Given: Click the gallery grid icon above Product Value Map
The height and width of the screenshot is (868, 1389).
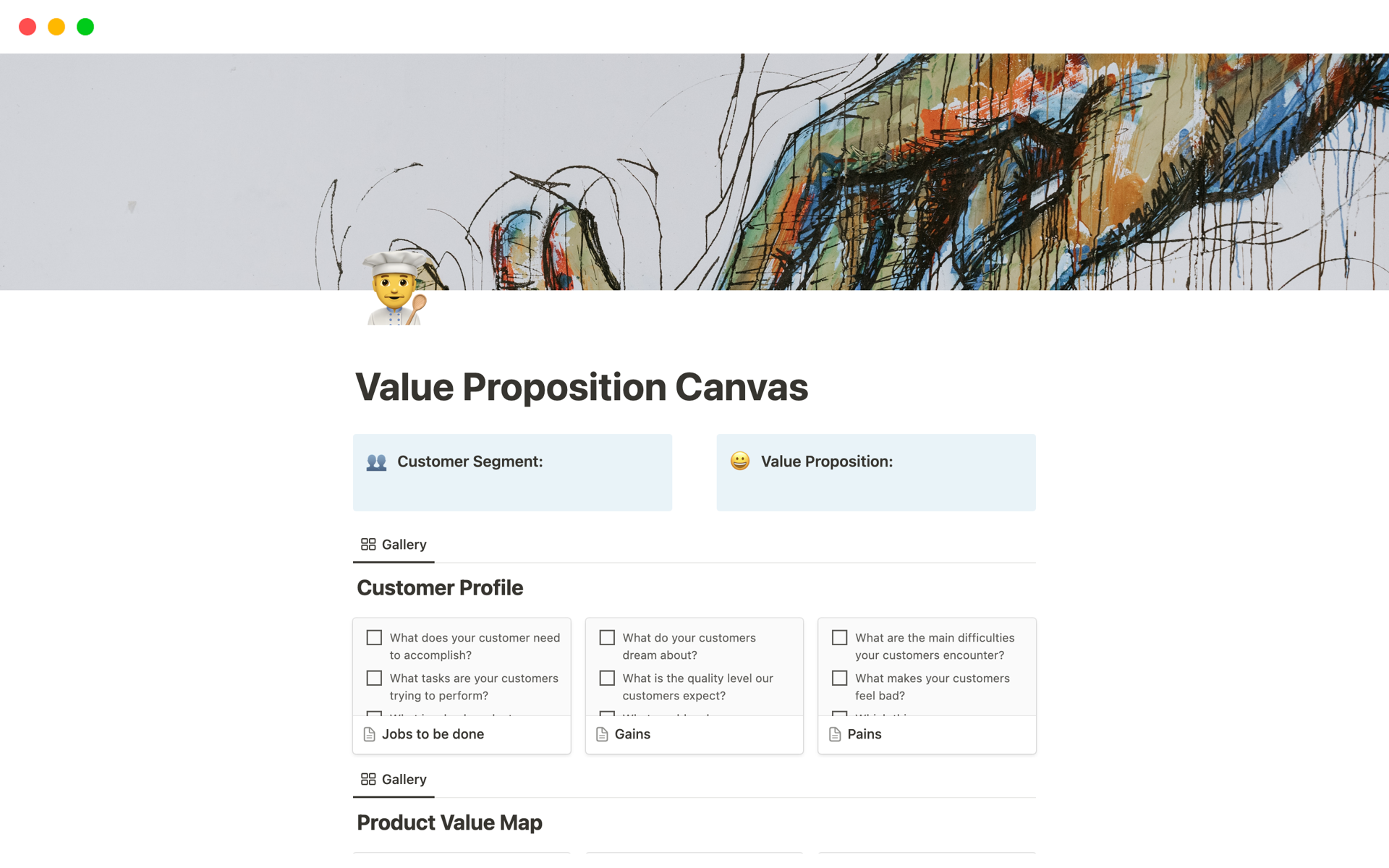Looking at the screenshot, I should [368, 779].
